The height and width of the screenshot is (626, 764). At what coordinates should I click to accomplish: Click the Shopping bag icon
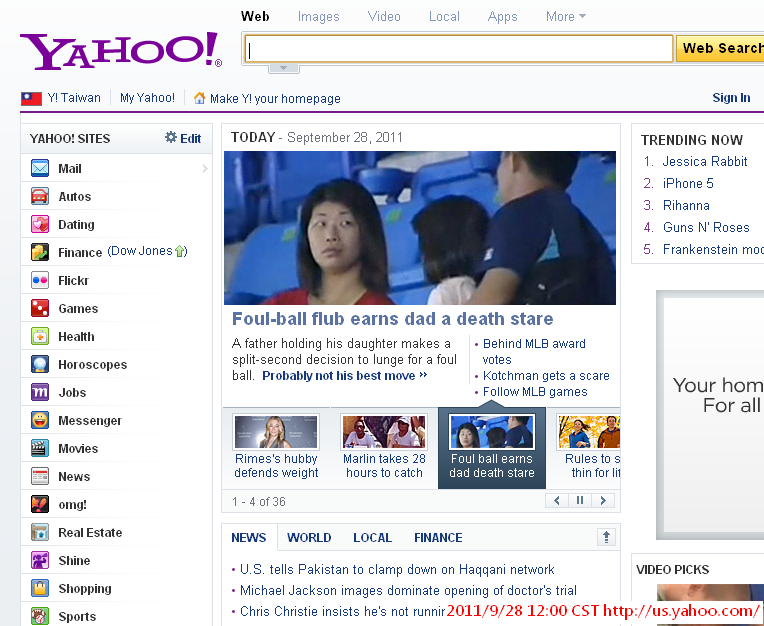coord(40,588)
